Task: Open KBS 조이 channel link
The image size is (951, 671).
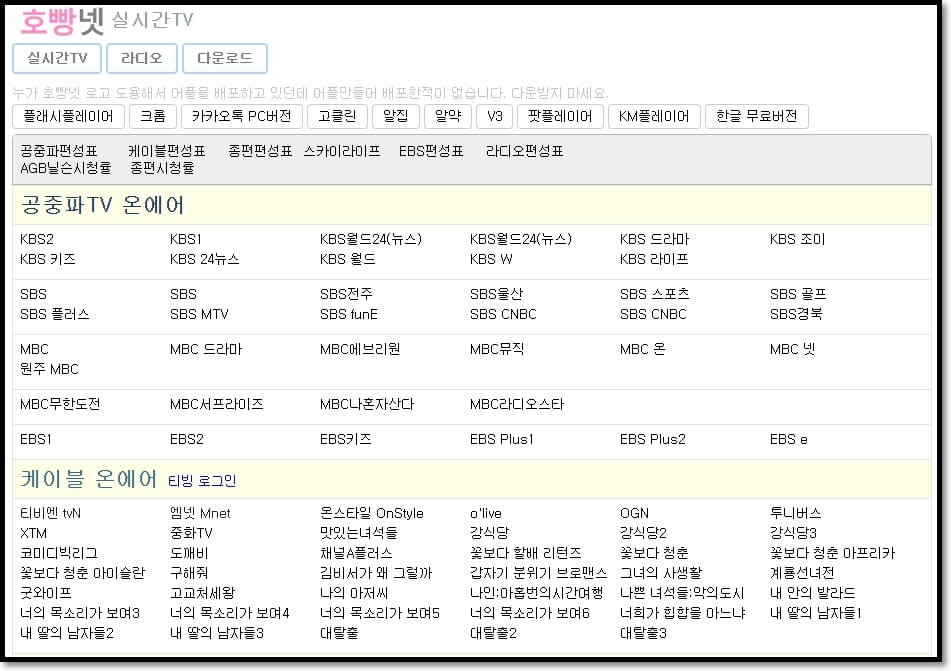Action: click(798, 239)
